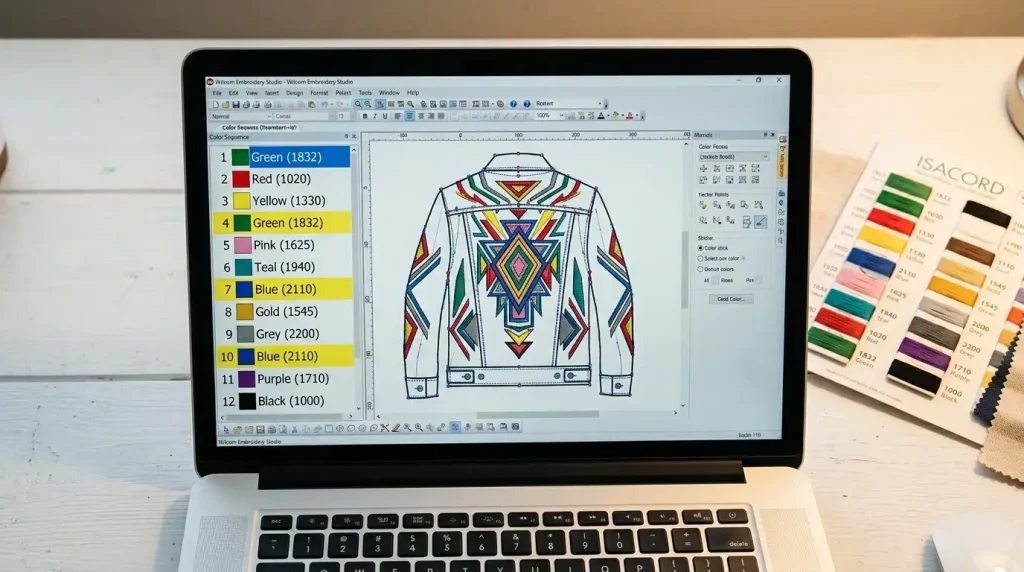Select the Color stick radio button
This screenshot has height=572, width=1024.
point(700,248)
